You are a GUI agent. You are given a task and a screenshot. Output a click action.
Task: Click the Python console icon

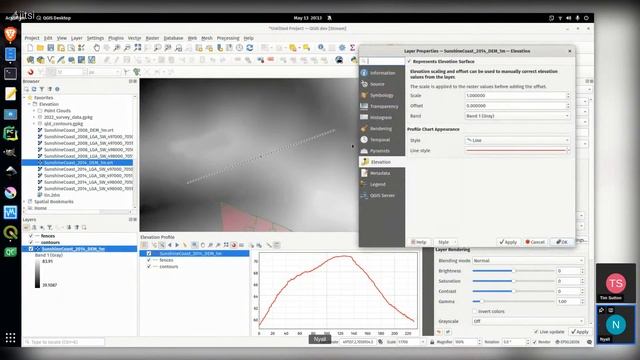(x=354, y=60)
